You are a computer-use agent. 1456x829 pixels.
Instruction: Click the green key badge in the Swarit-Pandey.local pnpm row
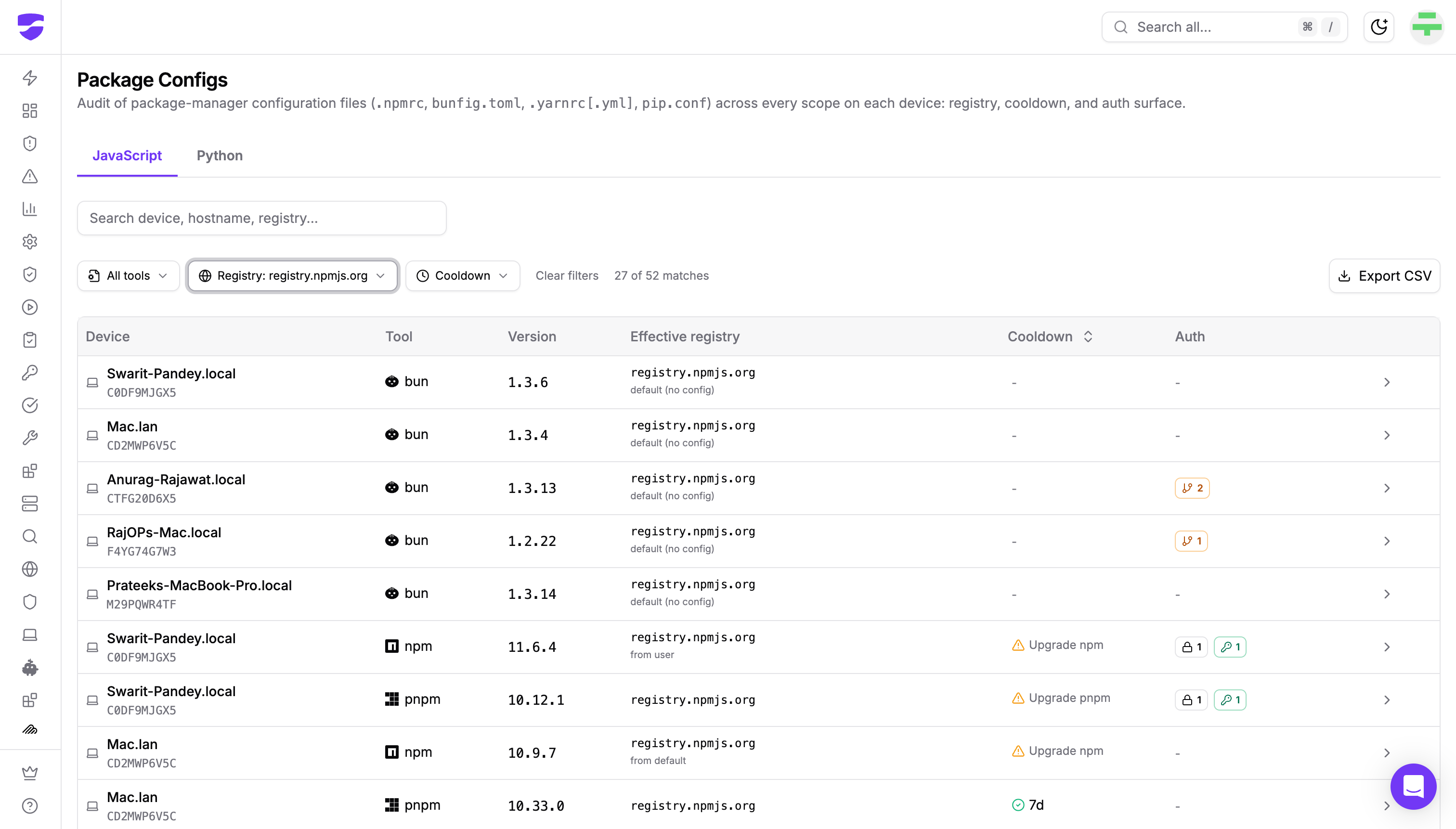point(1230,700)
